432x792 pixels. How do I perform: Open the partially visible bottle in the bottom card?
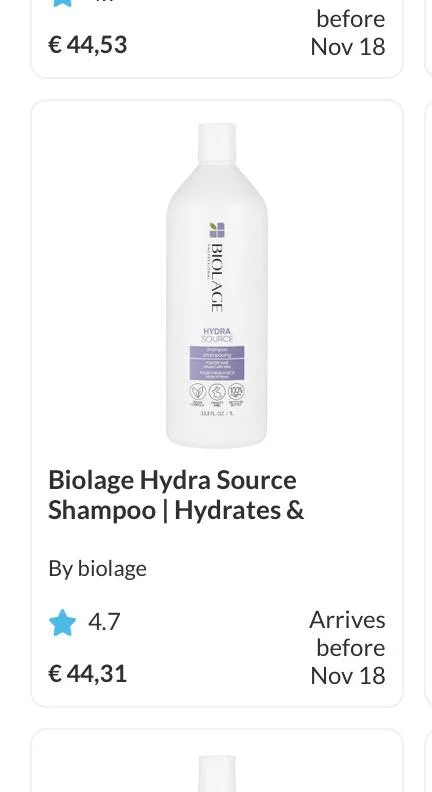coord(217,773)
